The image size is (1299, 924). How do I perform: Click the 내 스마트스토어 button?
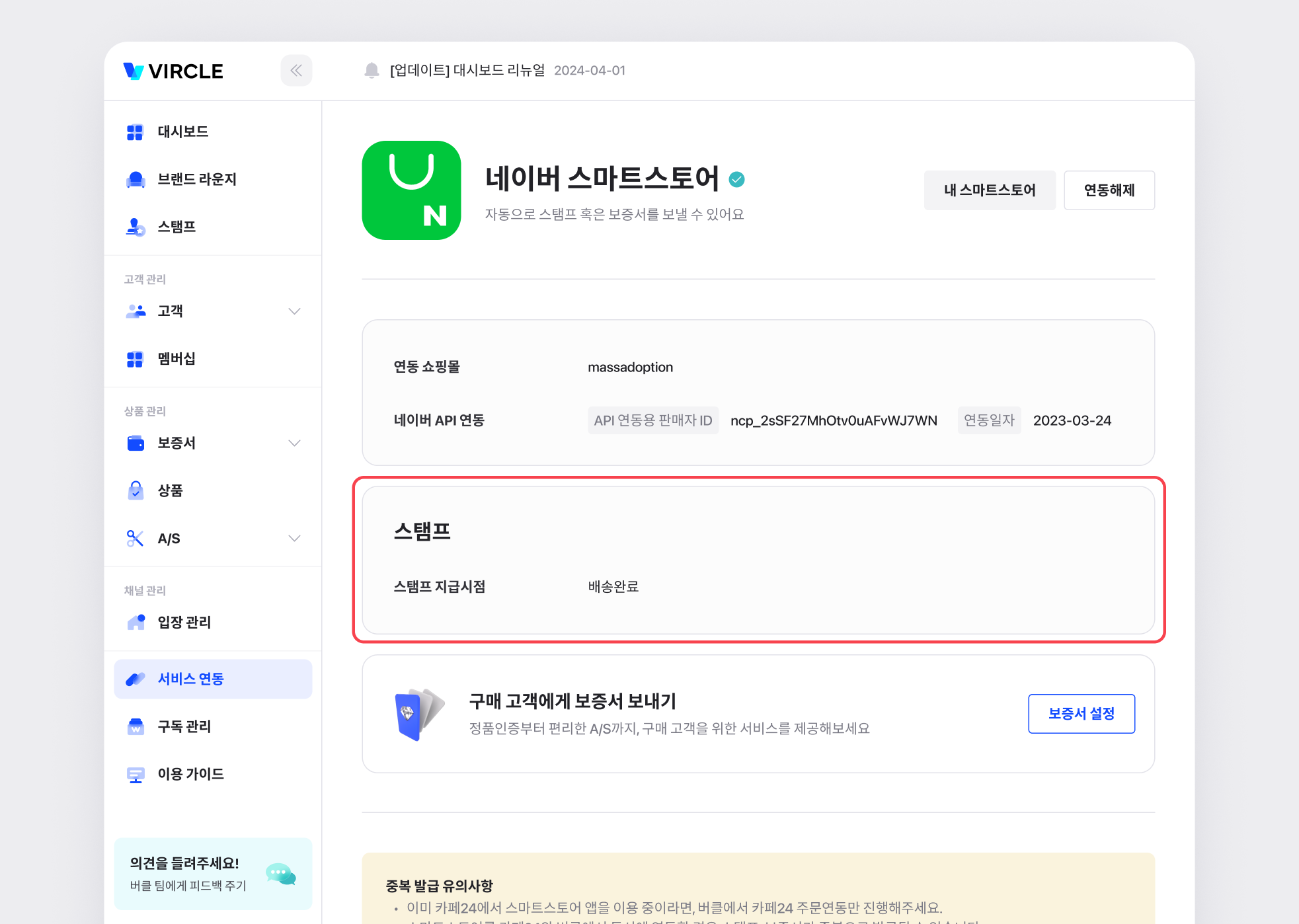tap(990, 190)
